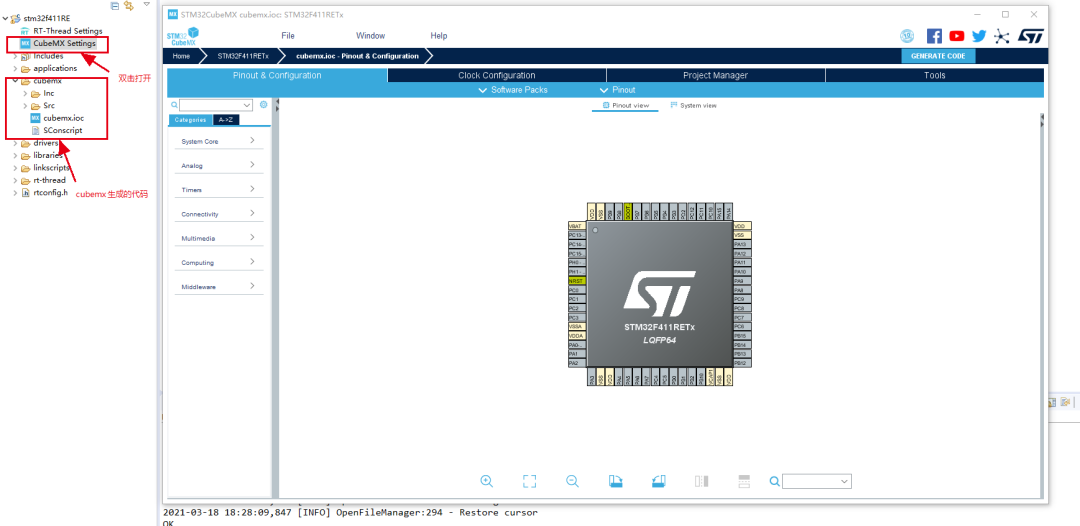Click the VBAT pin on the chip
The width and height of the screenshot is (1080, 526).
(577, 226)
